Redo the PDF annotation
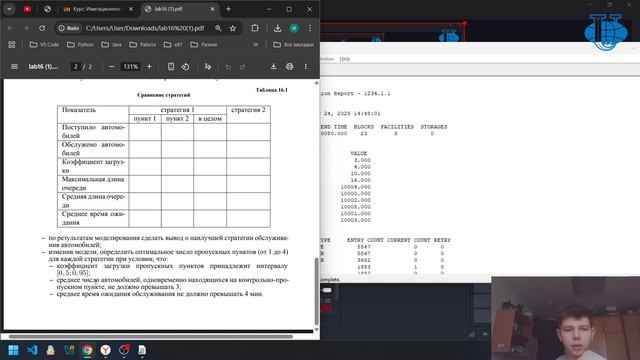Viewport: 640px width, 360px height. pos(242,67)
